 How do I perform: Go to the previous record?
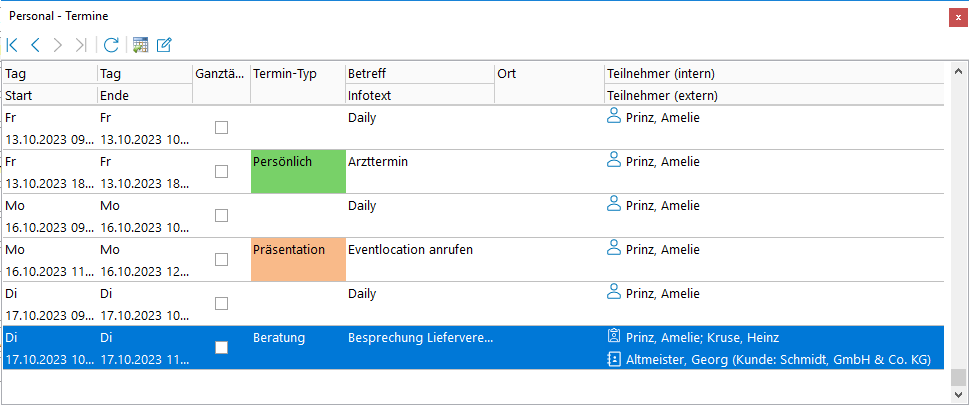click(36, 45)
